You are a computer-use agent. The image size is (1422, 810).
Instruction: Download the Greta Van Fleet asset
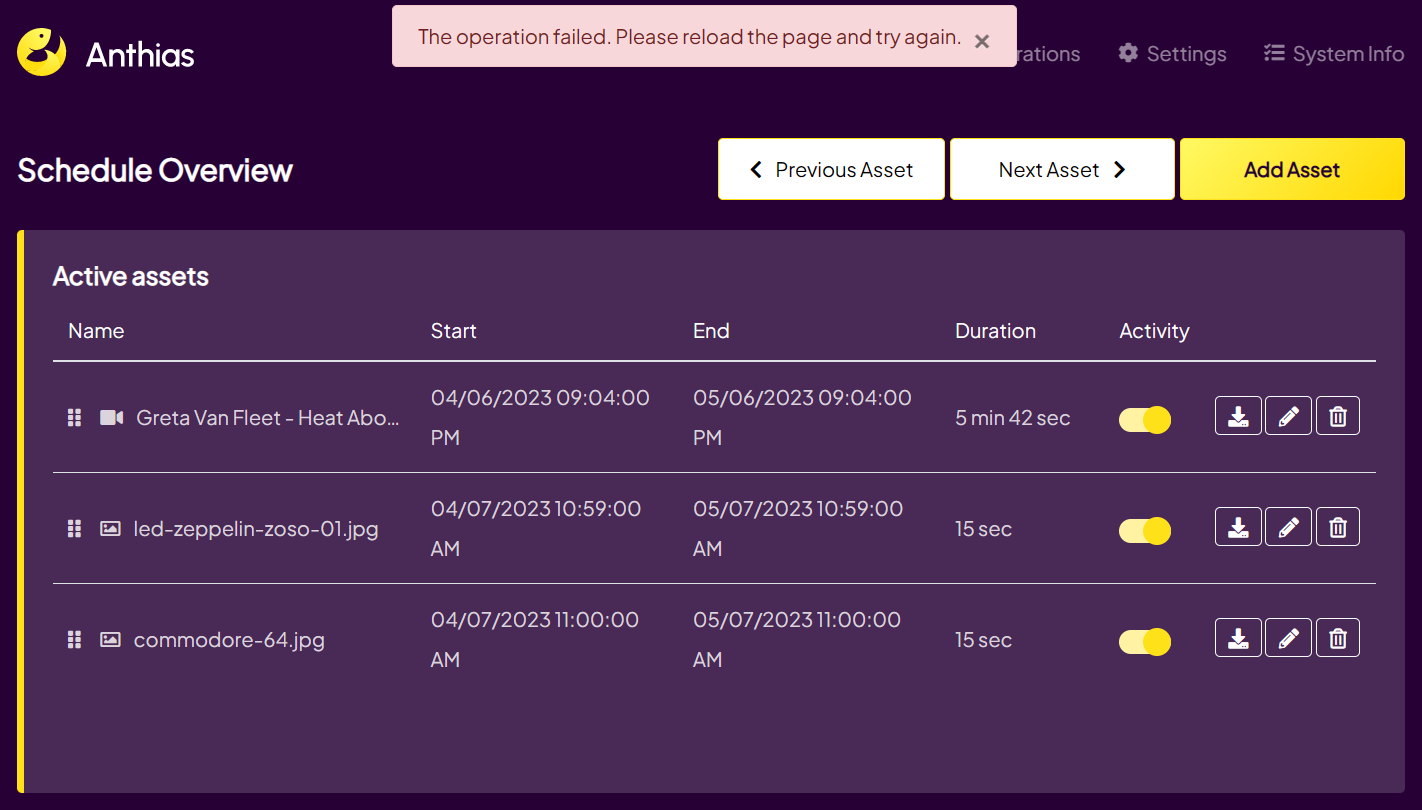click(1238, 416)
